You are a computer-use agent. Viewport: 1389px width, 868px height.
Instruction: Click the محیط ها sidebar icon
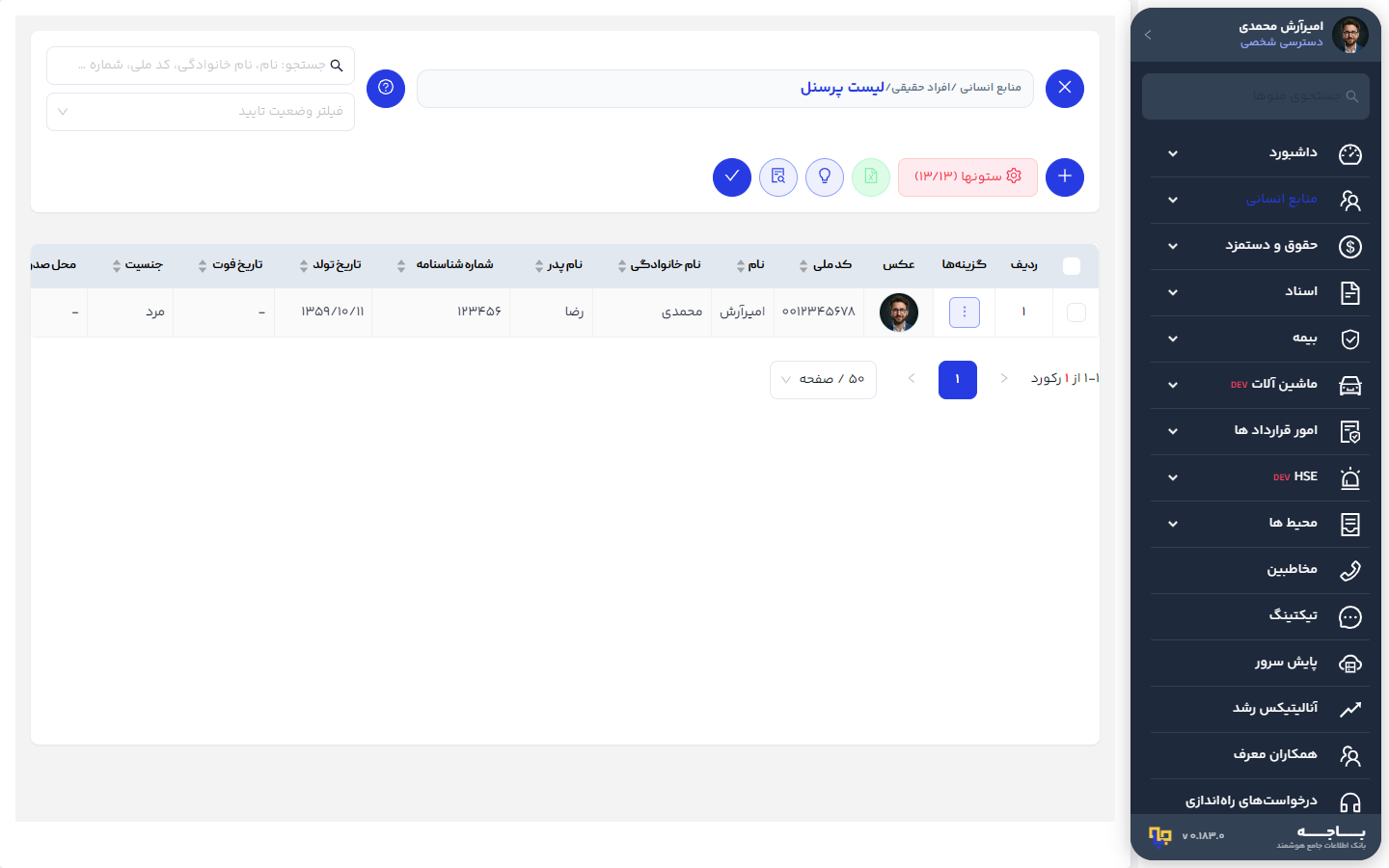tap(1350, 525)
